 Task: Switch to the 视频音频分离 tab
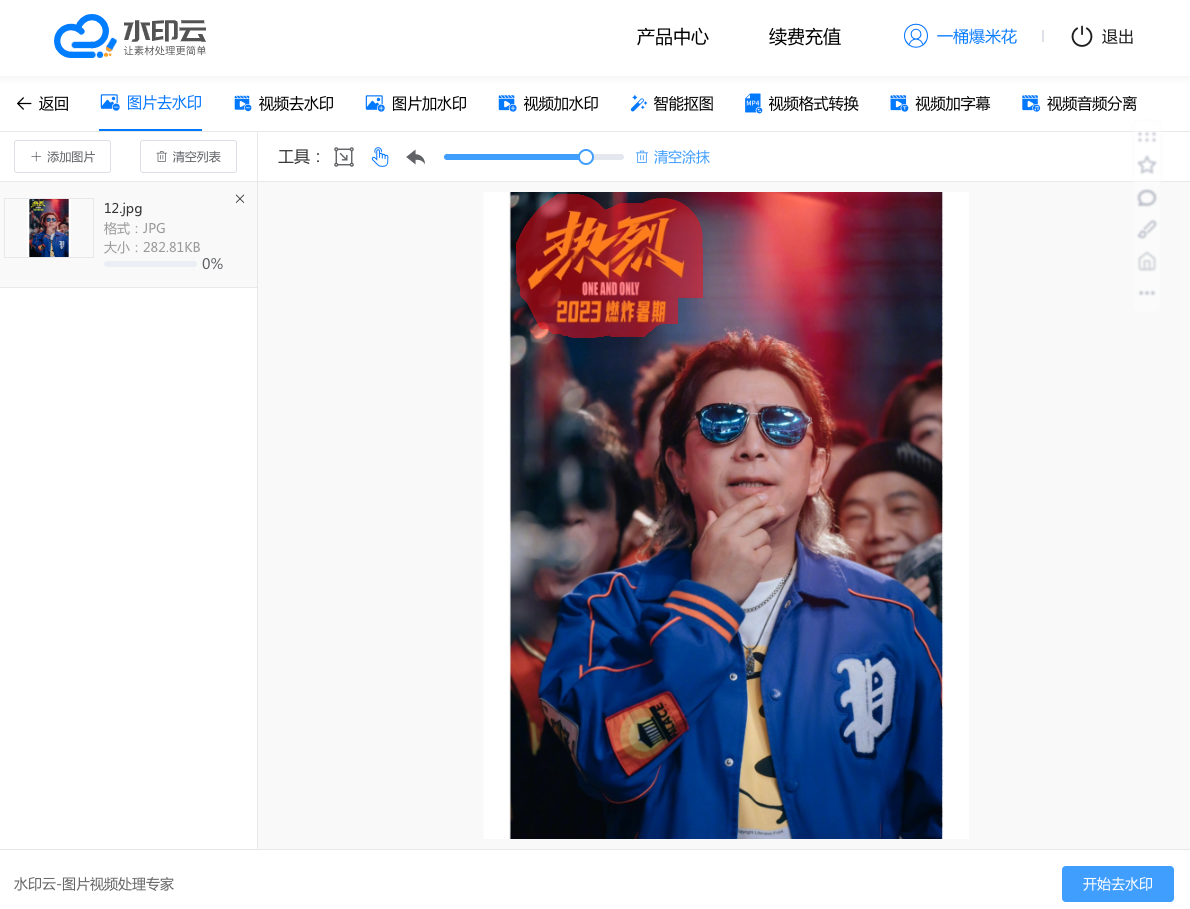pyautogui.click(x=1091, y=103)
